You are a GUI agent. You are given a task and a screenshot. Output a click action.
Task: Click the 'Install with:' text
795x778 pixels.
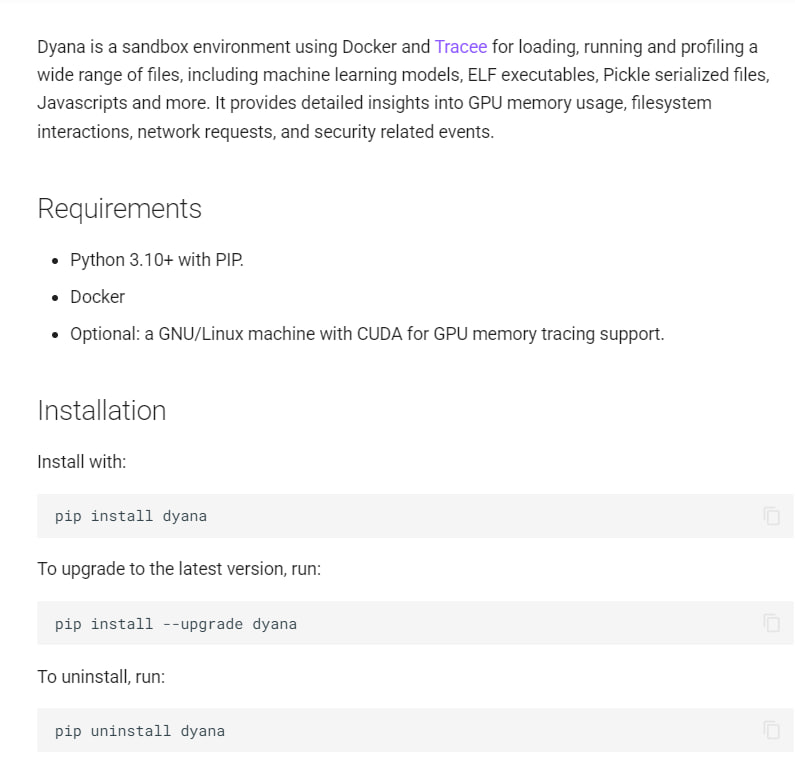(x=81, y=462)
